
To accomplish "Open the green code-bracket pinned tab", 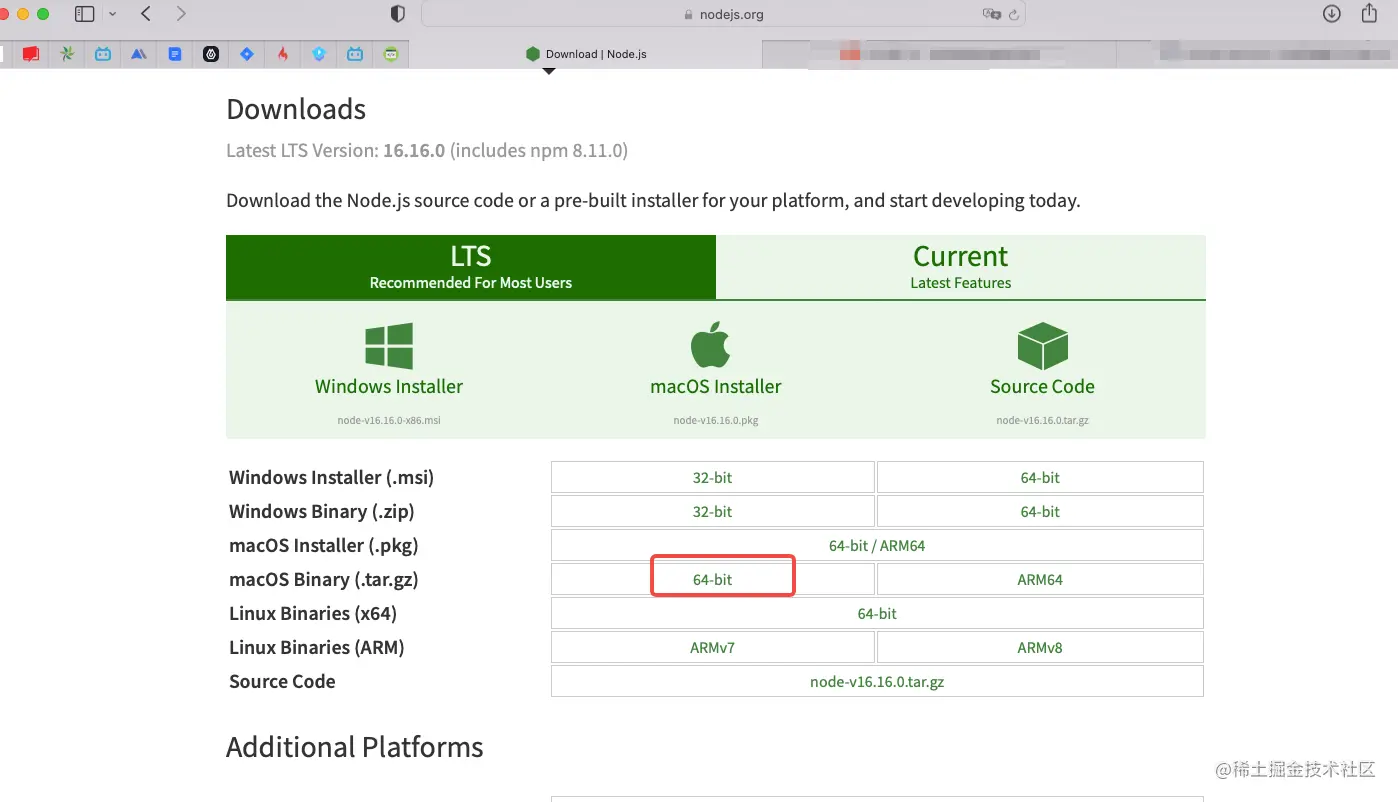I will tap(391, 54).
